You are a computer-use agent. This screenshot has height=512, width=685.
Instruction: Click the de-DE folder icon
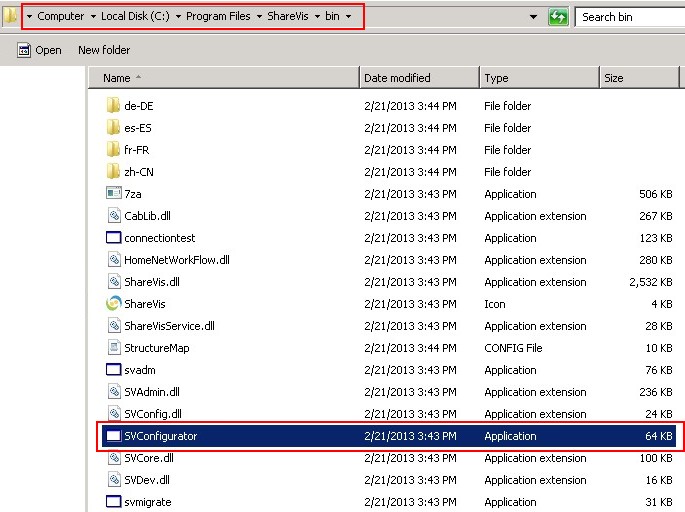(113, 105)
